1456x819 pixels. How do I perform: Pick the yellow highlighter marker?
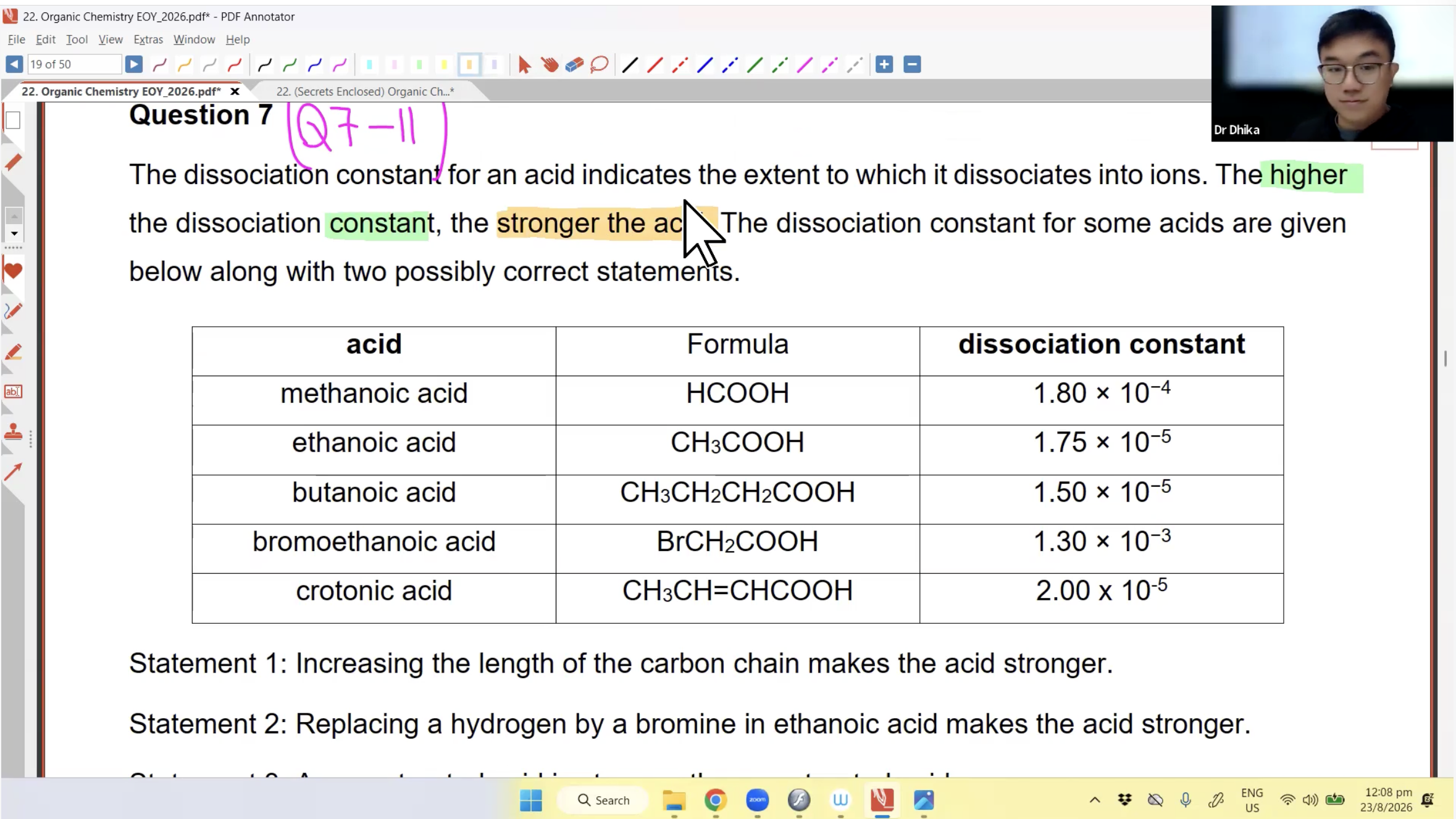pos(444,64)
